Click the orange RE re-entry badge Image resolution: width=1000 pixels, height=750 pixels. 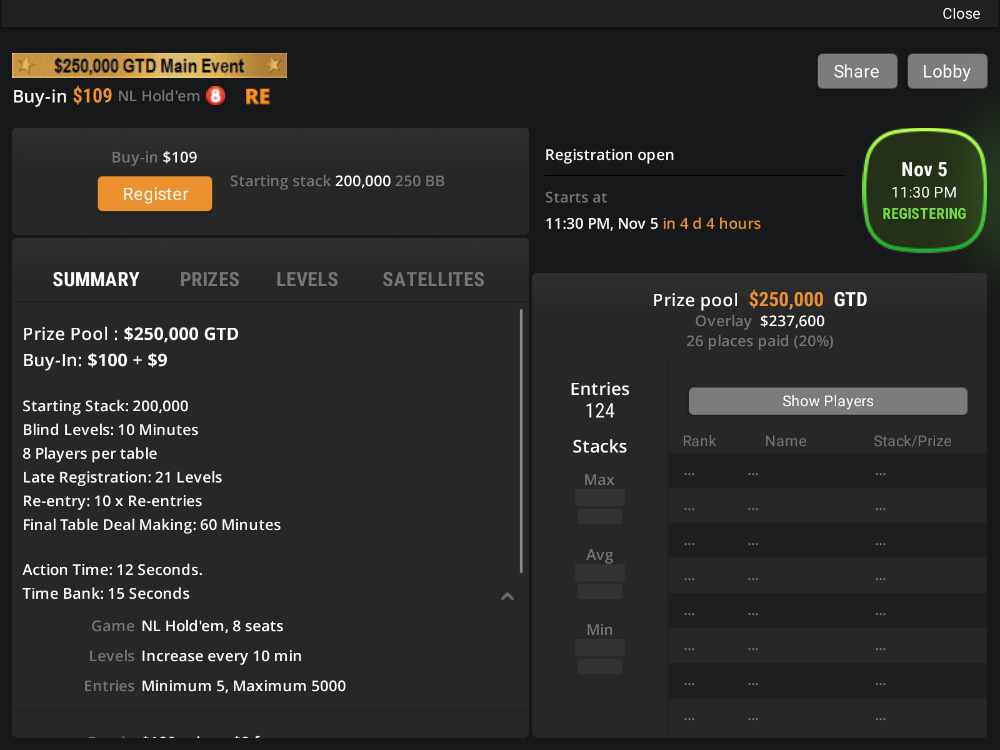click(x=258, y=97)
